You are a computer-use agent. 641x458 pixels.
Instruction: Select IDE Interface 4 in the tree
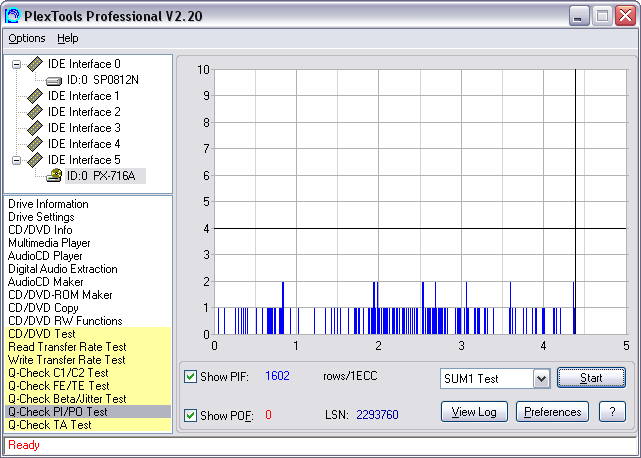pos(84,144)
